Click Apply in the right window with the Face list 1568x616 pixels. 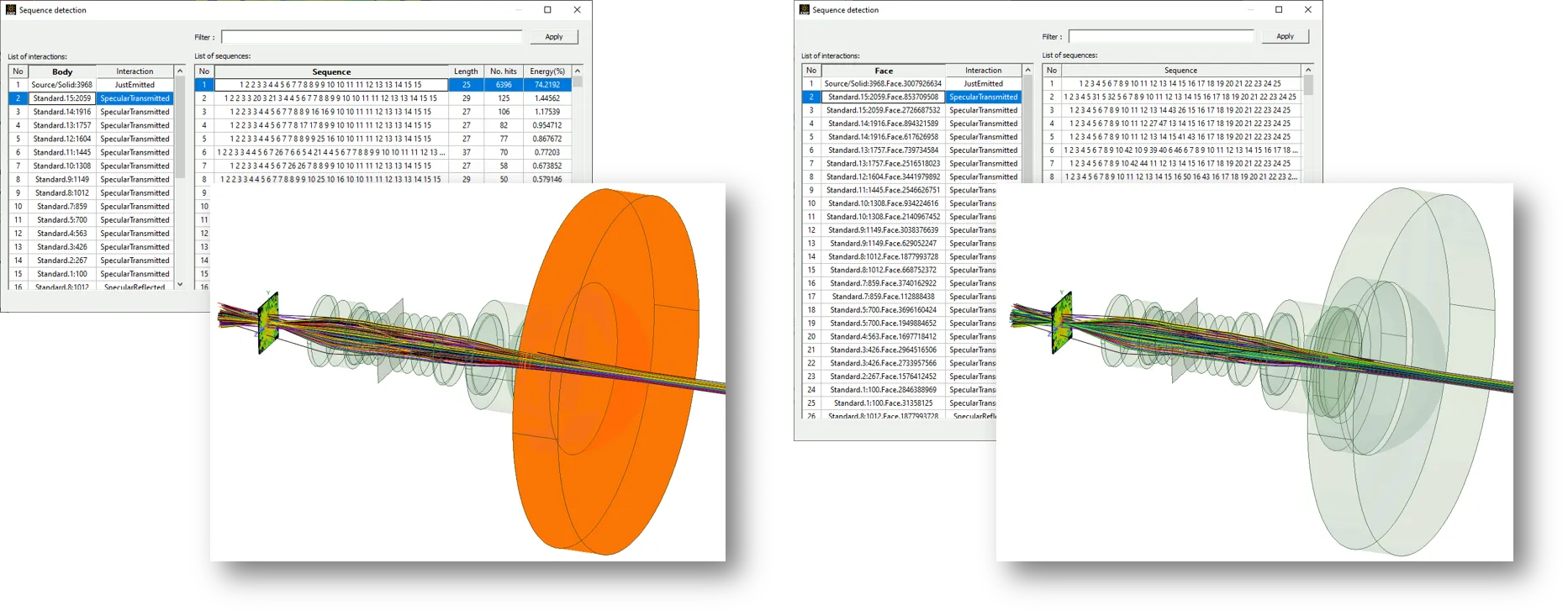1285,36
